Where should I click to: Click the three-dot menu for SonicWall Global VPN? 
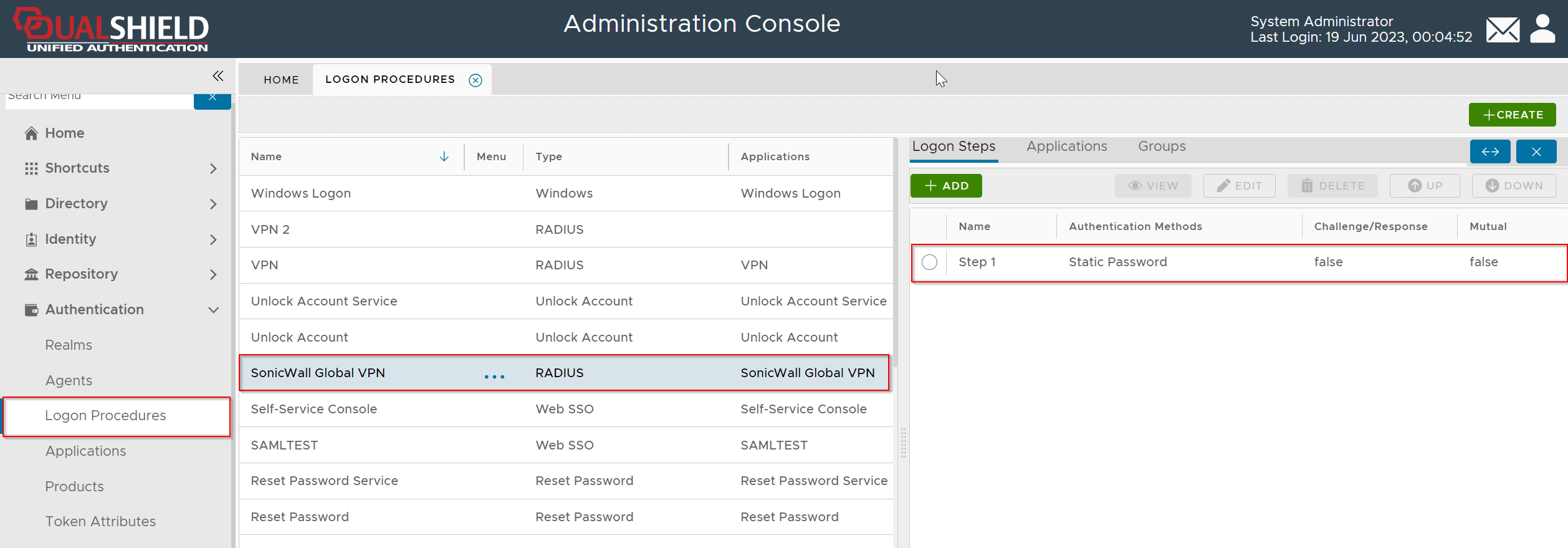pos(494,377)
